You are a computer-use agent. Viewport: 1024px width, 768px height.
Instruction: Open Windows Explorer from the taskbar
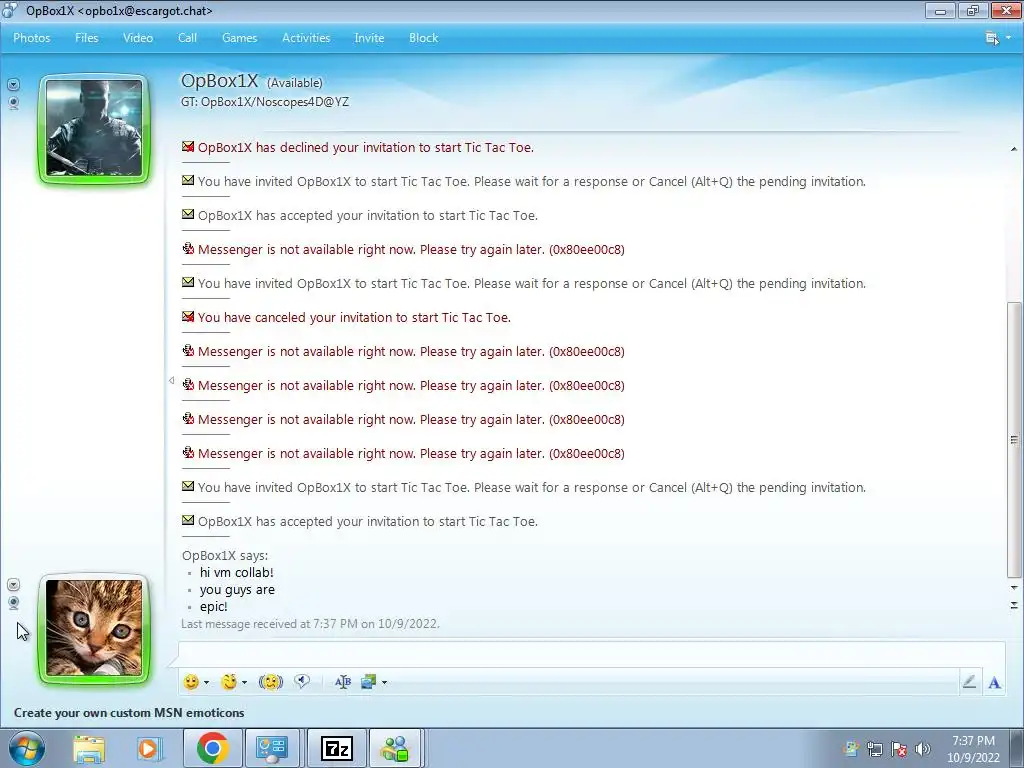tap(89, 748)
